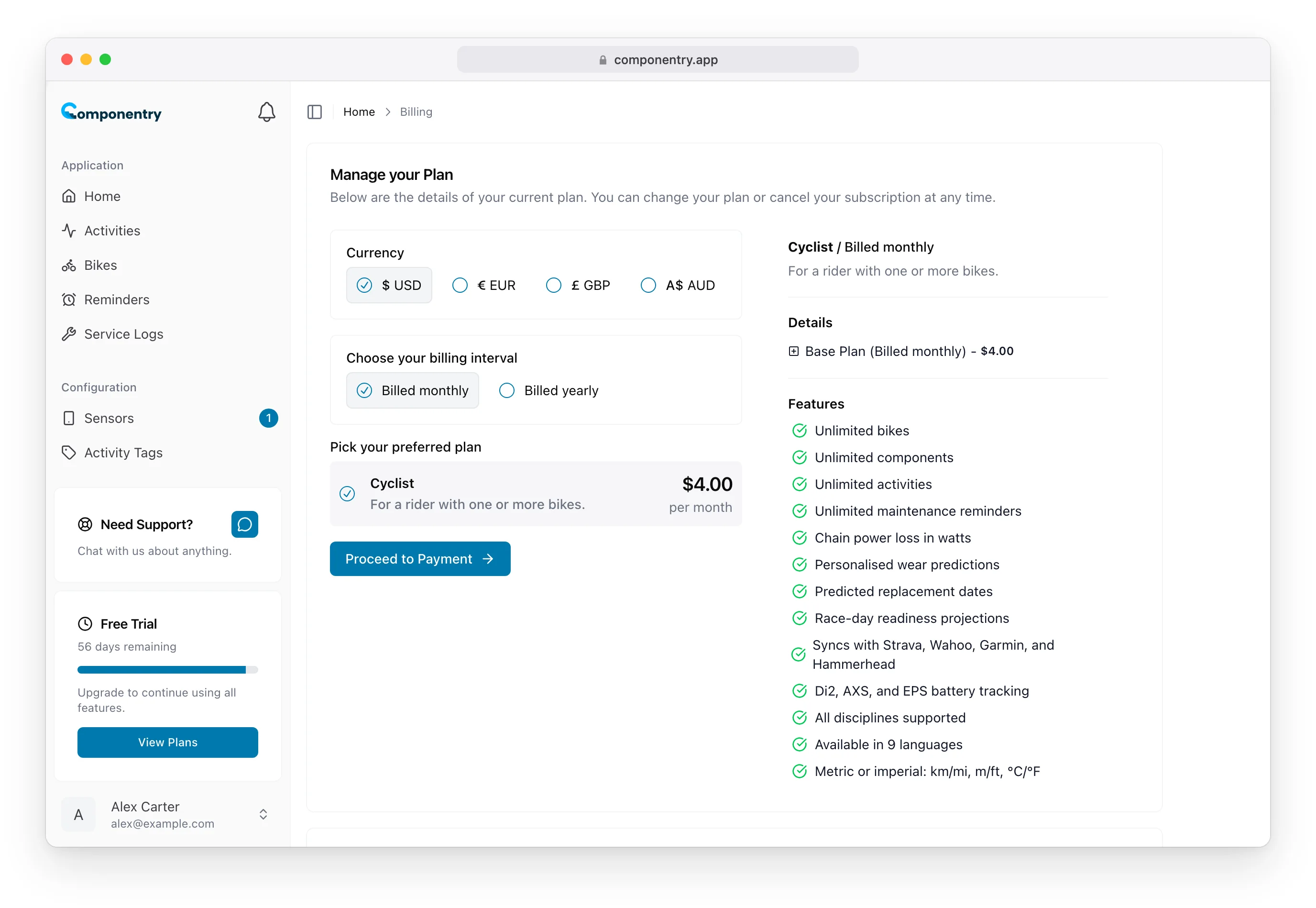Click 'Chat with us about anything.' text
Screen dimensions: 1316x908
[x=154, y=551]
